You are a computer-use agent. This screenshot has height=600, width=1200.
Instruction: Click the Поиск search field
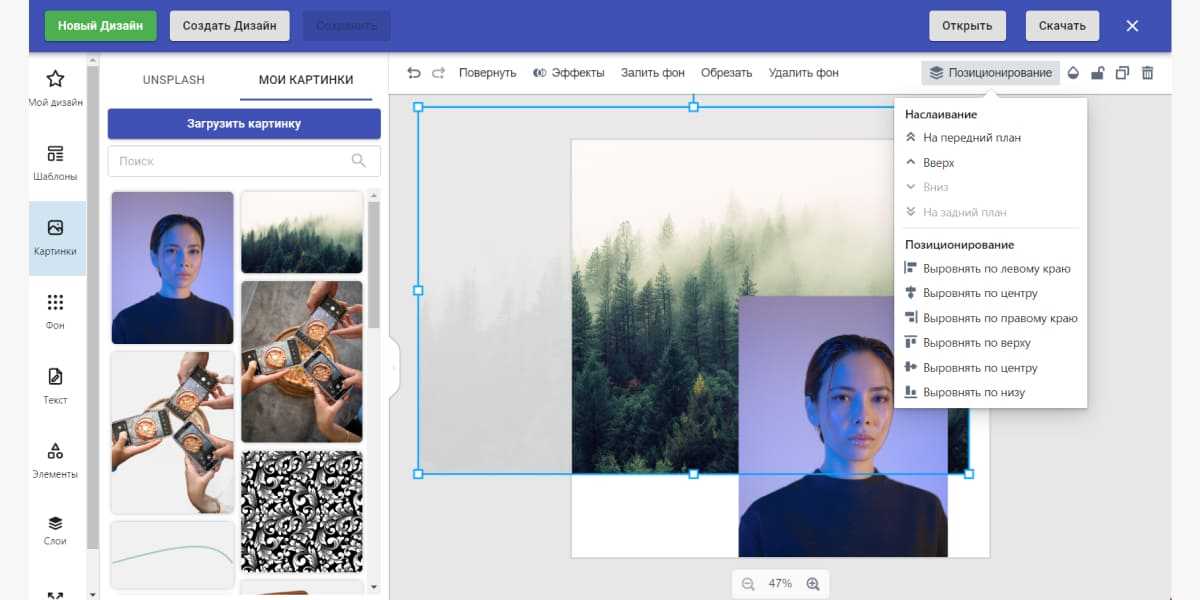click(x=244, y=161)
